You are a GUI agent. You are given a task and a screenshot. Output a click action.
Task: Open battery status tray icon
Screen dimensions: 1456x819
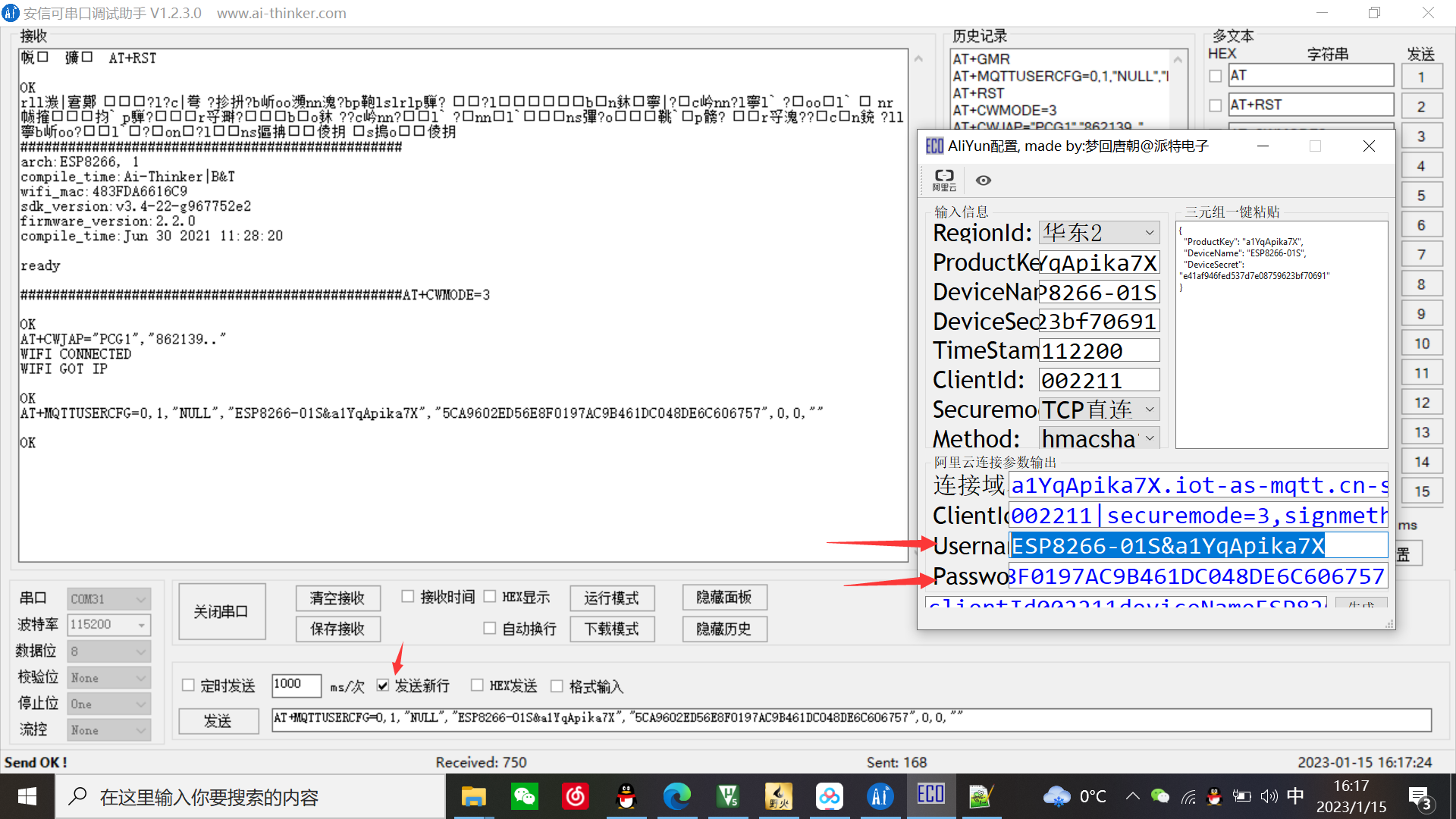[1241, 796]
